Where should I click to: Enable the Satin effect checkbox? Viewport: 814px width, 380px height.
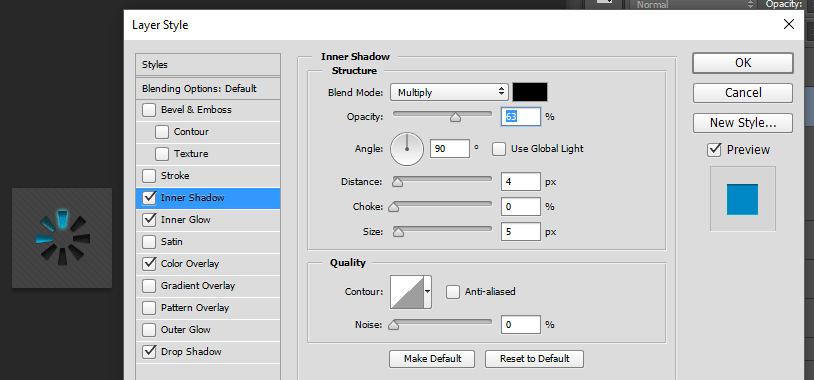click(x=149, y=242)
